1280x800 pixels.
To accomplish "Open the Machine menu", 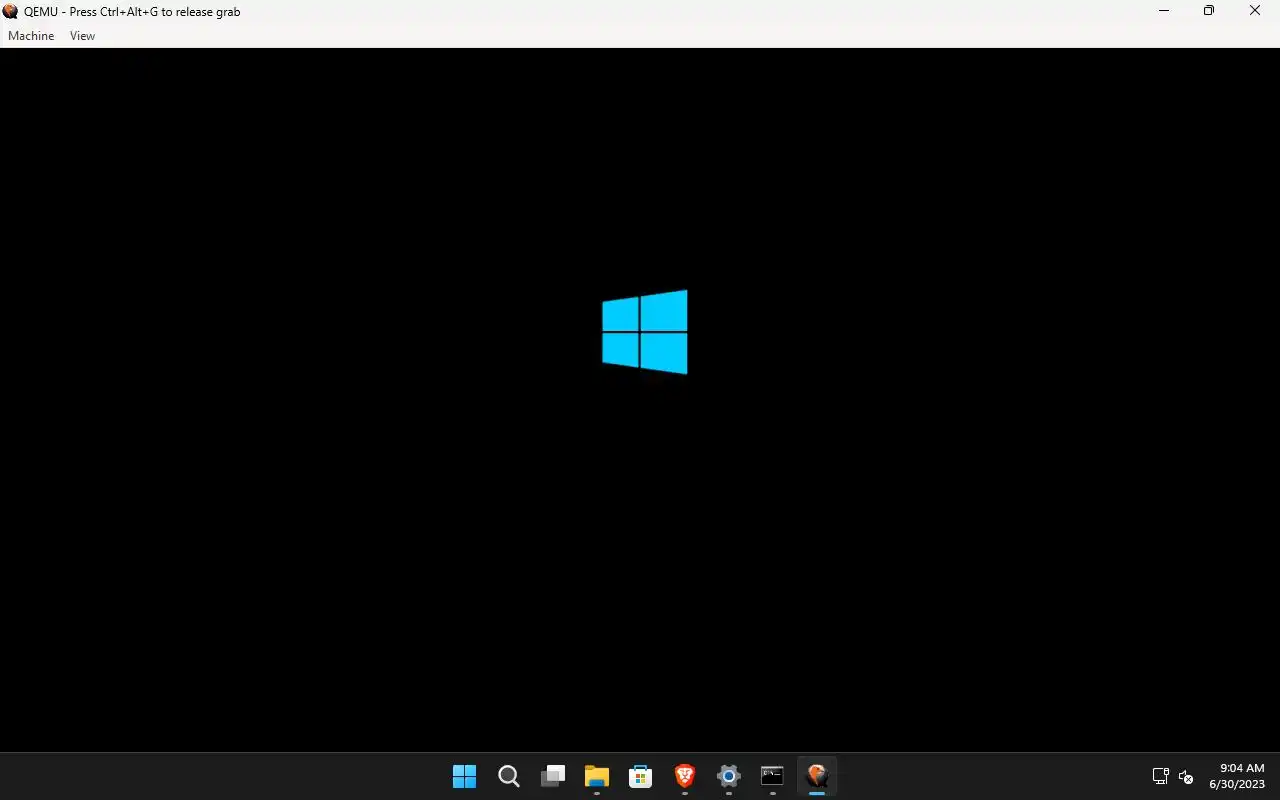I will click(x=31, y=36).
